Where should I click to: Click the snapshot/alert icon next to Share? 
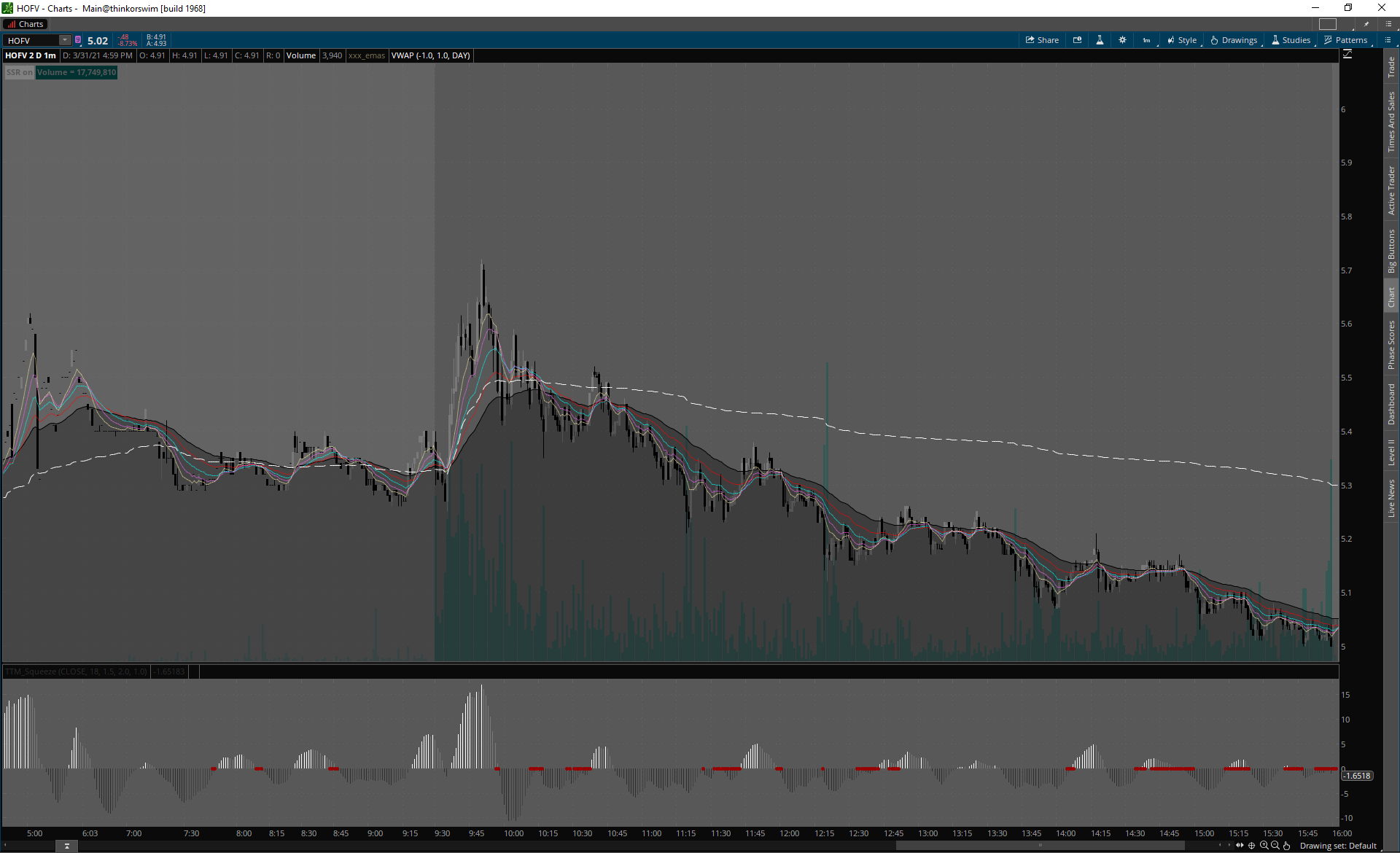click(x=1077, y=40)
